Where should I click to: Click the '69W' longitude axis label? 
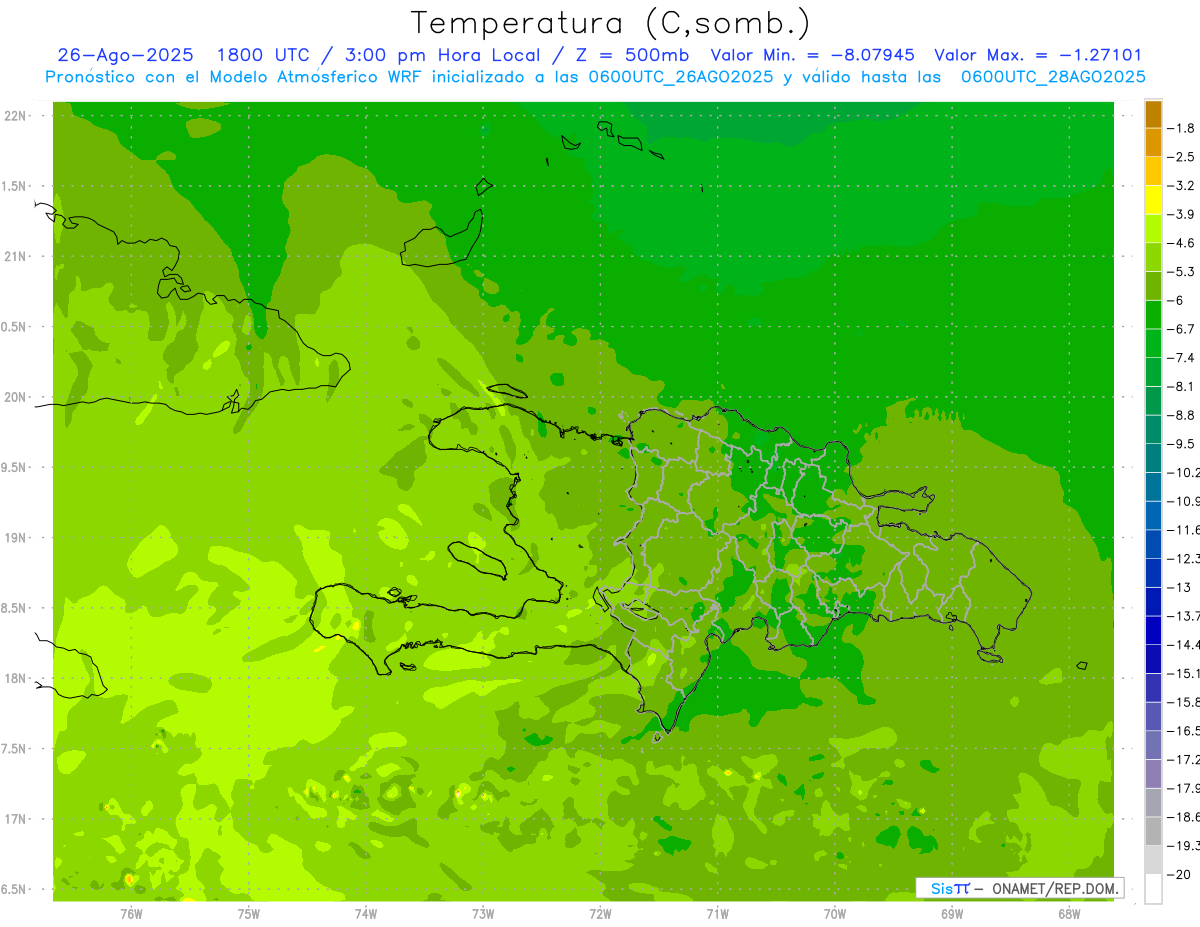(x=952, y=914)
